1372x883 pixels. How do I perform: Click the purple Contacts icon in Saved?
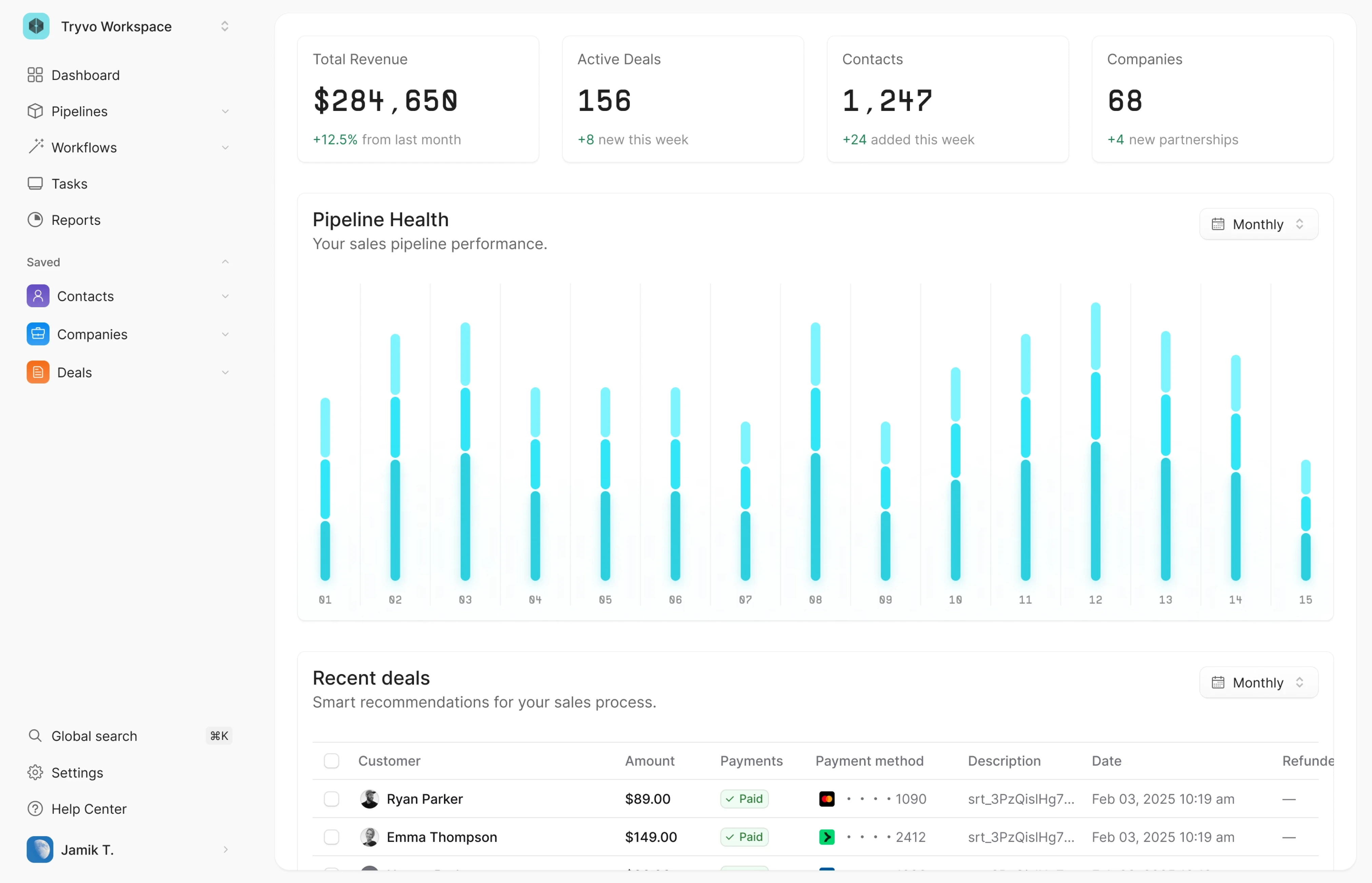tap(38, 296)
